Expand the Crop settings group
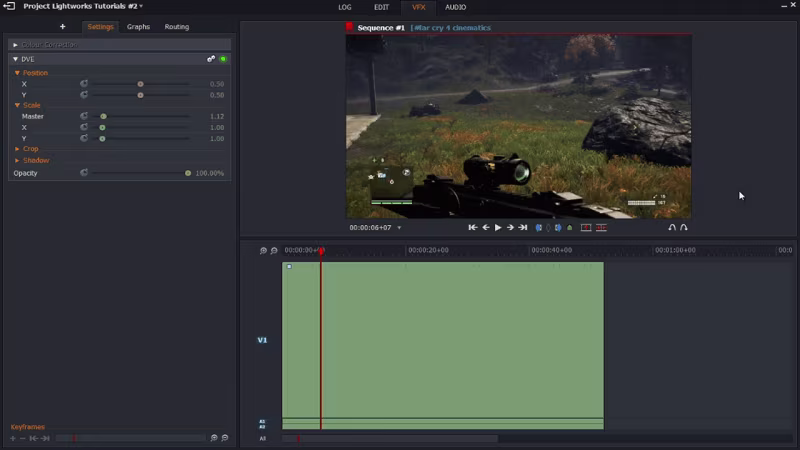Viewport: 800px width, 450px height. 17,149
